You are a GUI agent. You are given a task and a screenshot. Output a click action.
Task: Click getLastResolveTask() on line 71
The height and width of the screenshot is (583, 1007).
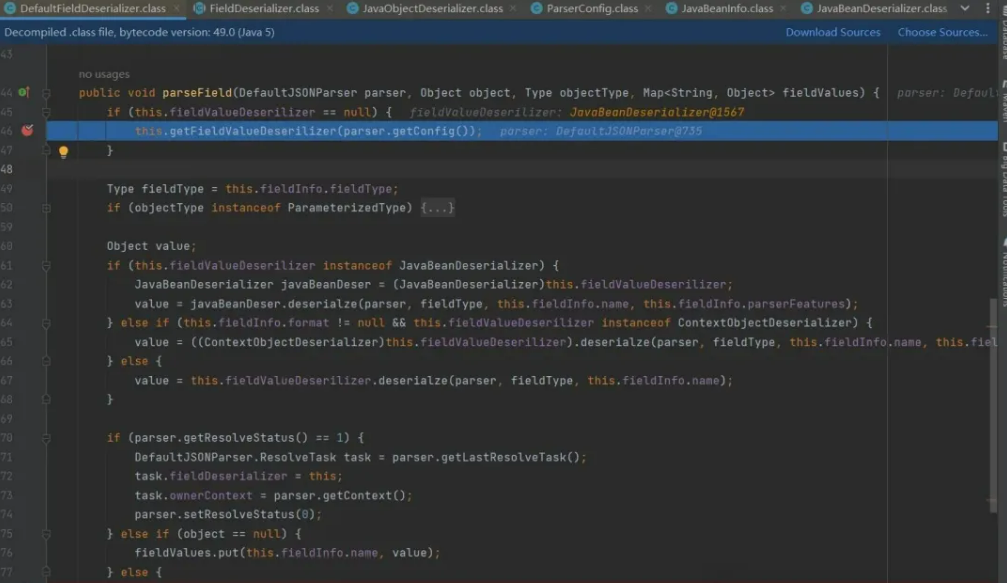[486, 457]
